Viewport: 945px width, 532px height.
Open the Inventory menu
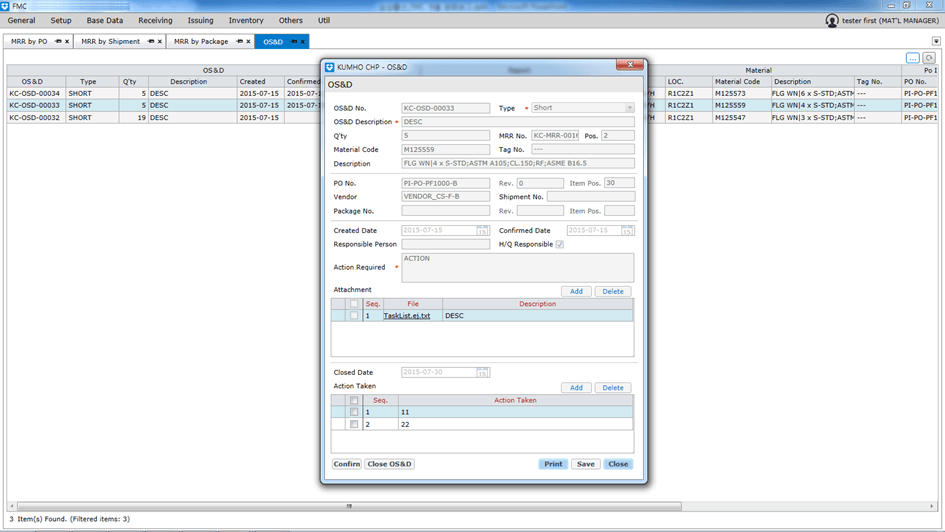tap(245, 20)
